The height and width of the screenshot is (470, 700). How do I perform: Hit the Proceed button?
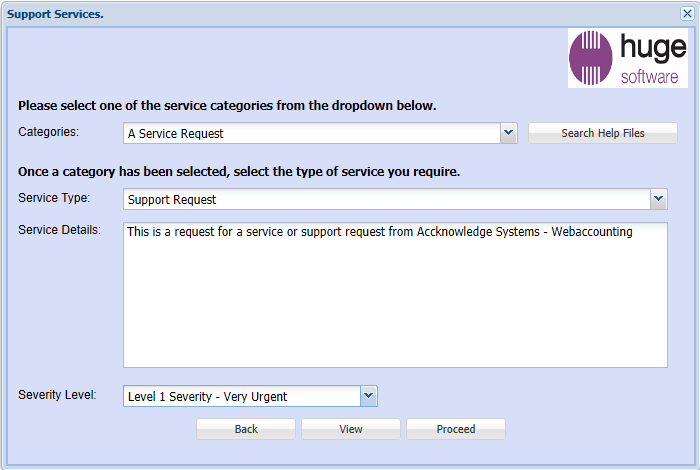tap(455, 429)
